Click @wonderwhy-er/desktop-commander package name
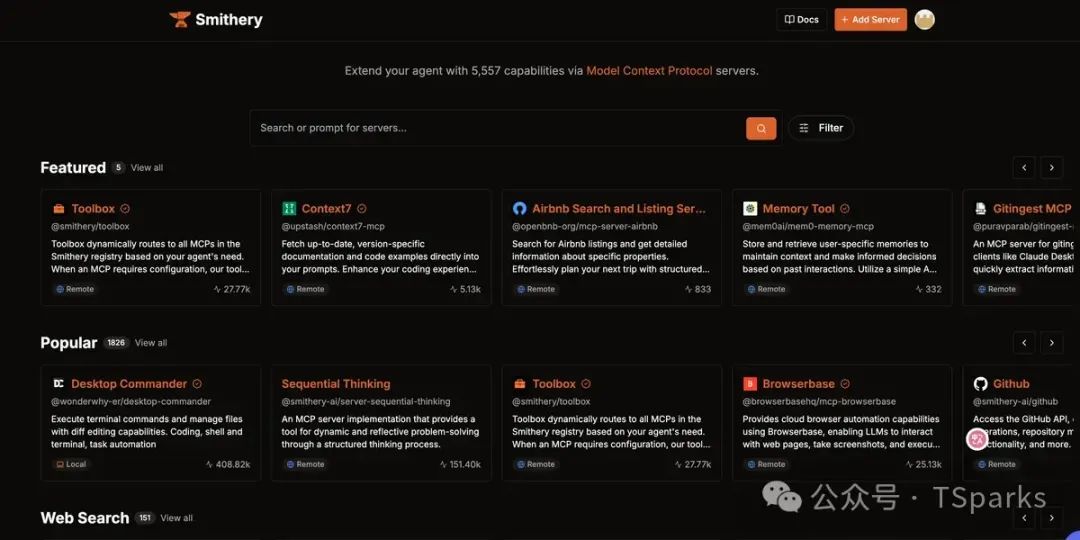The image size is (1080, 540). tap(131, 401)
